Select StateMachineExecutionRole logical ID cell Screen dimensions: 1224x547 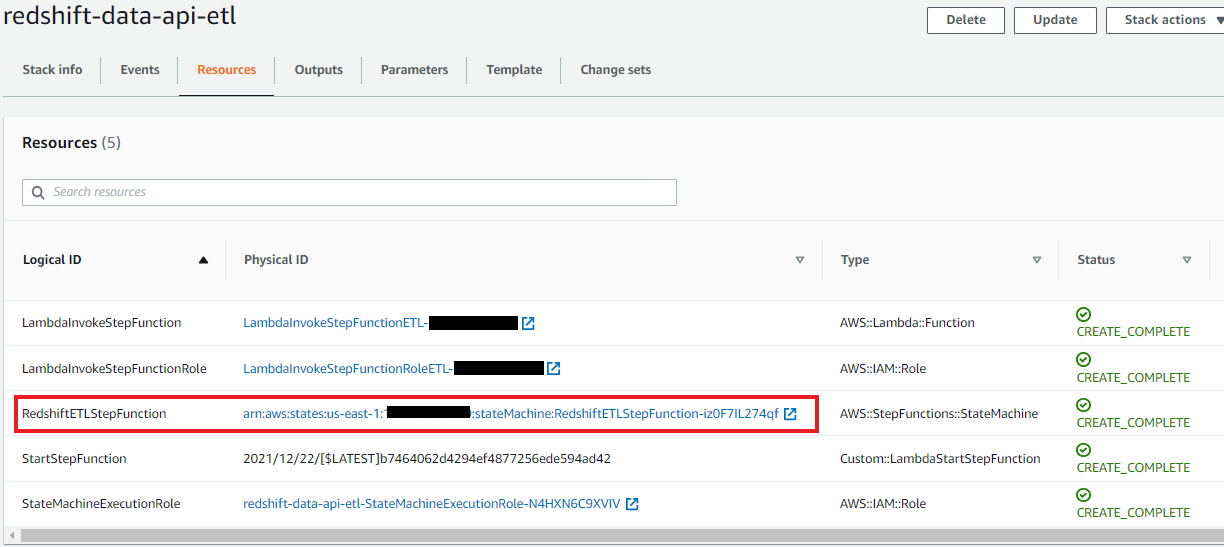(x=101, y=504)
